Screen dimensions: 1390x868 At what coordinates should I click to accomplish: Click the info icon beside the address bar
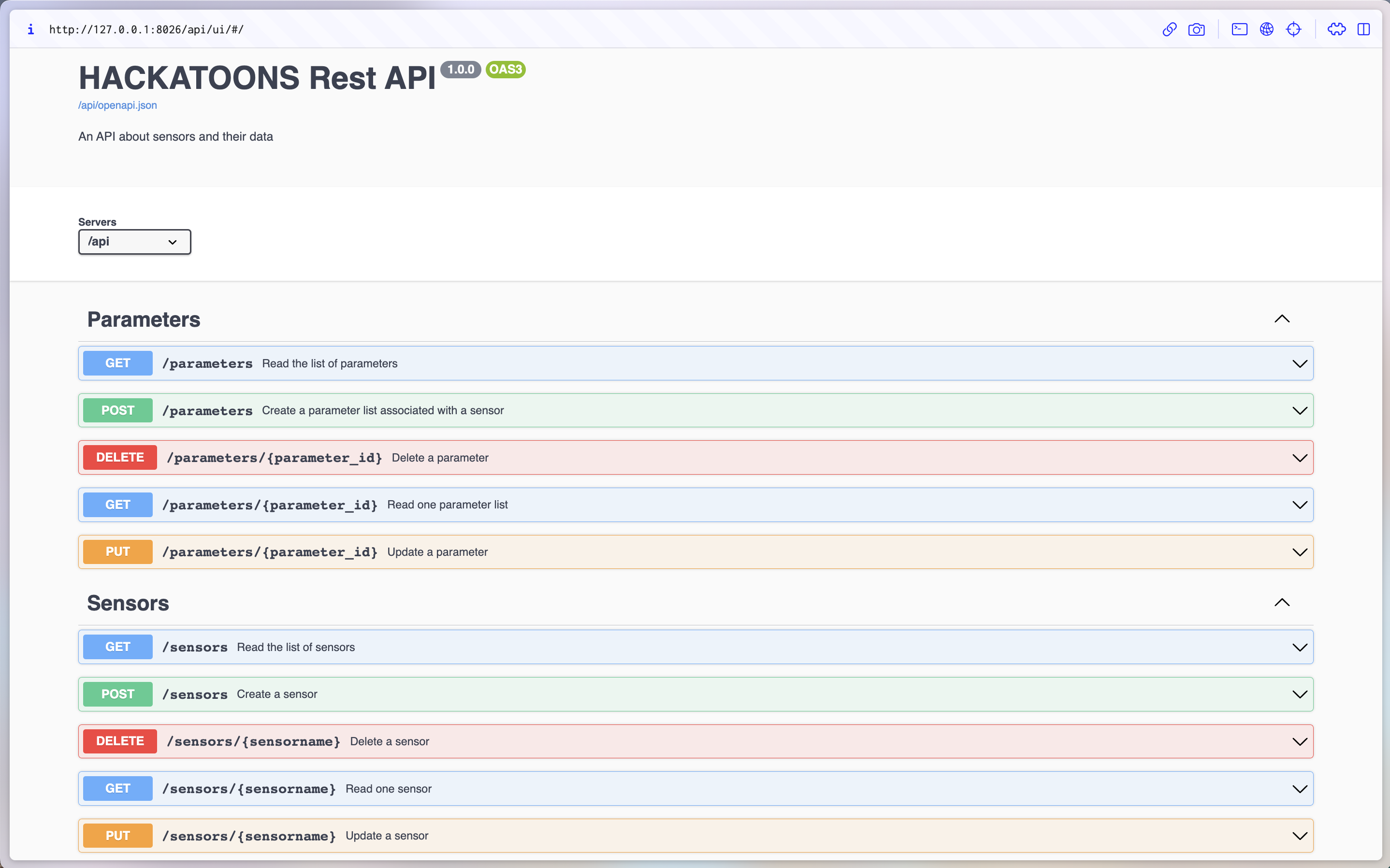click(x=31, y=29)
